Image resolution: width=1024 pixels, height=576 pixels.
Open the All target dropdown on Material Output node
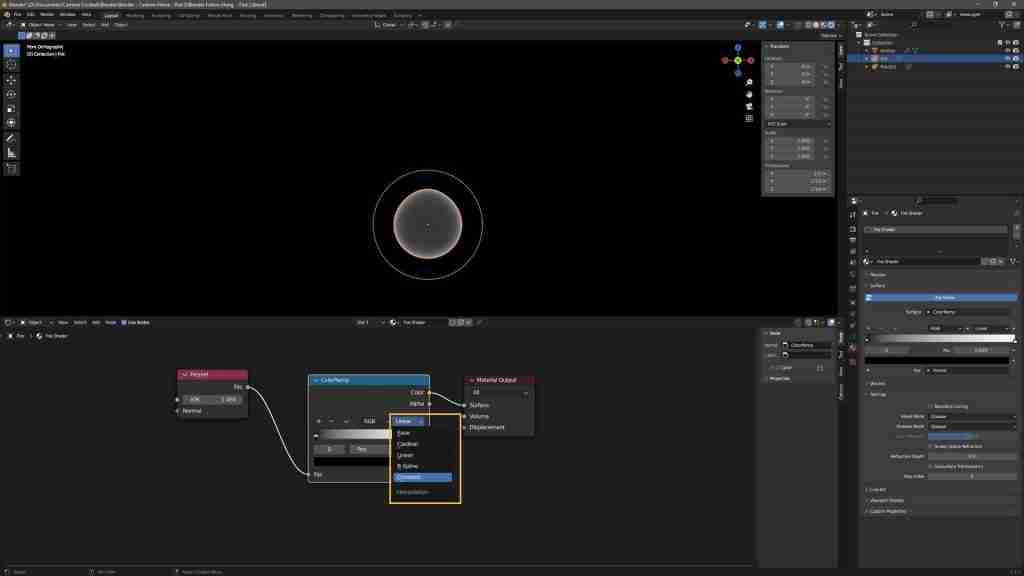coord(500,392)
